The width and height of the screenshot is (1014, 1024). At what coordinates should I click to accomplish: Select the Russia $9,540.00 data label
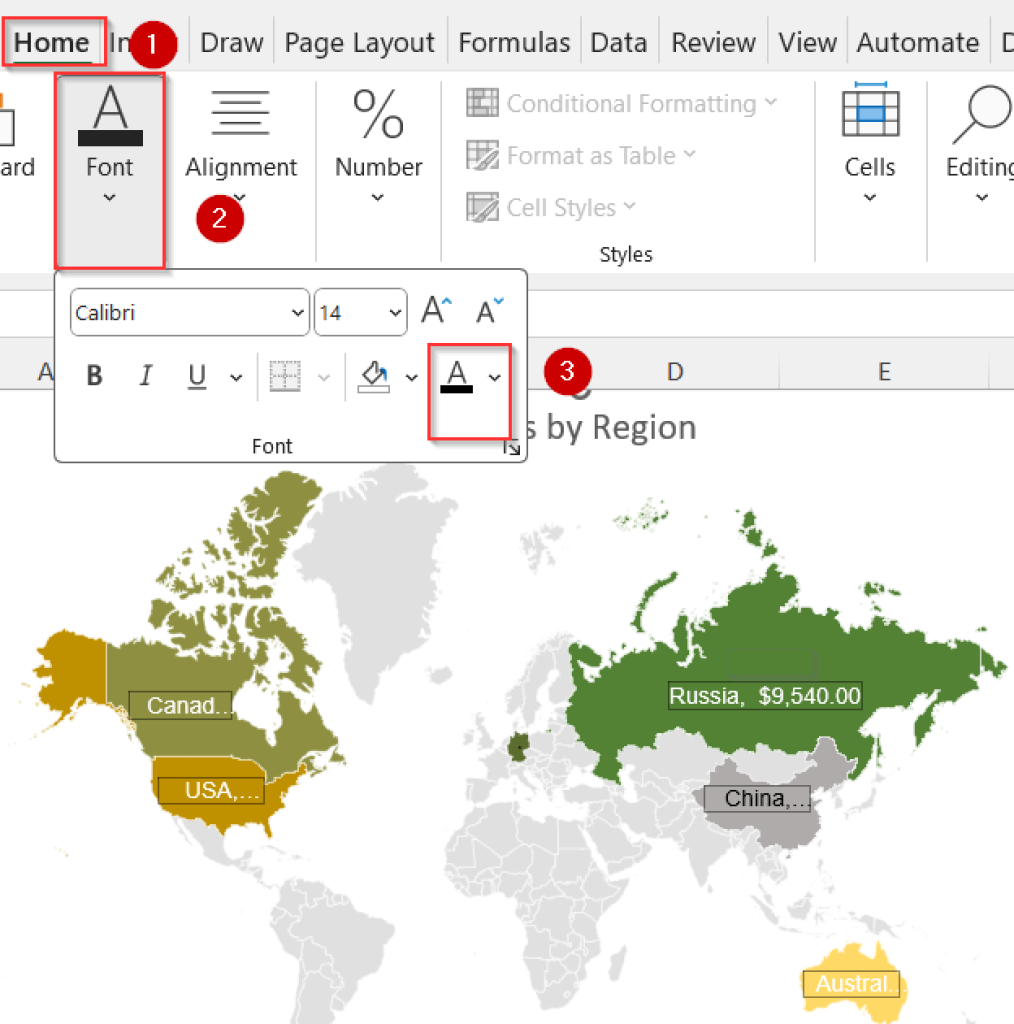[x=764, y=695]
